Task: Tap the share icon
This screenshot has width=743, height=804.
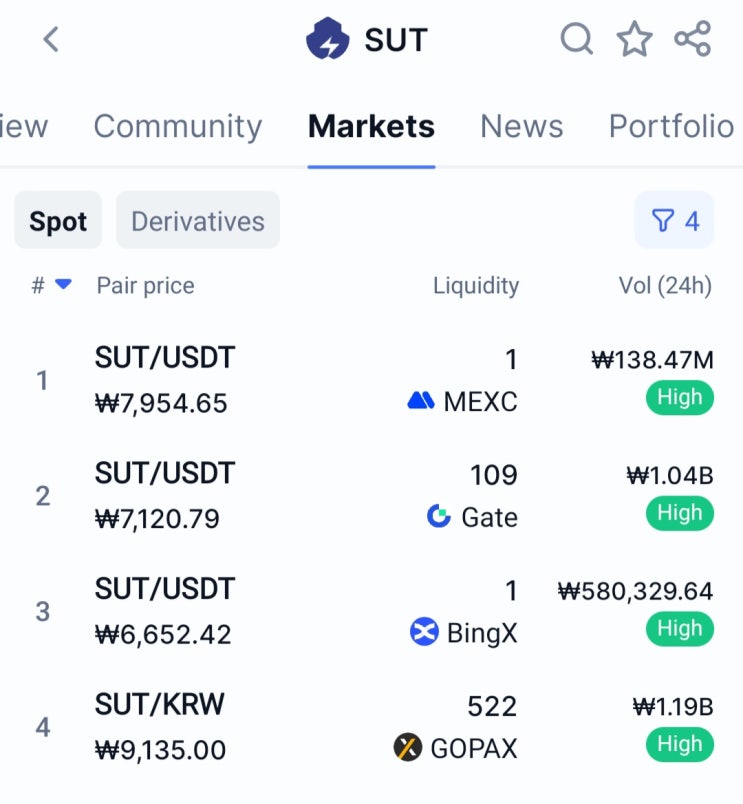Action: click(693, 38)
